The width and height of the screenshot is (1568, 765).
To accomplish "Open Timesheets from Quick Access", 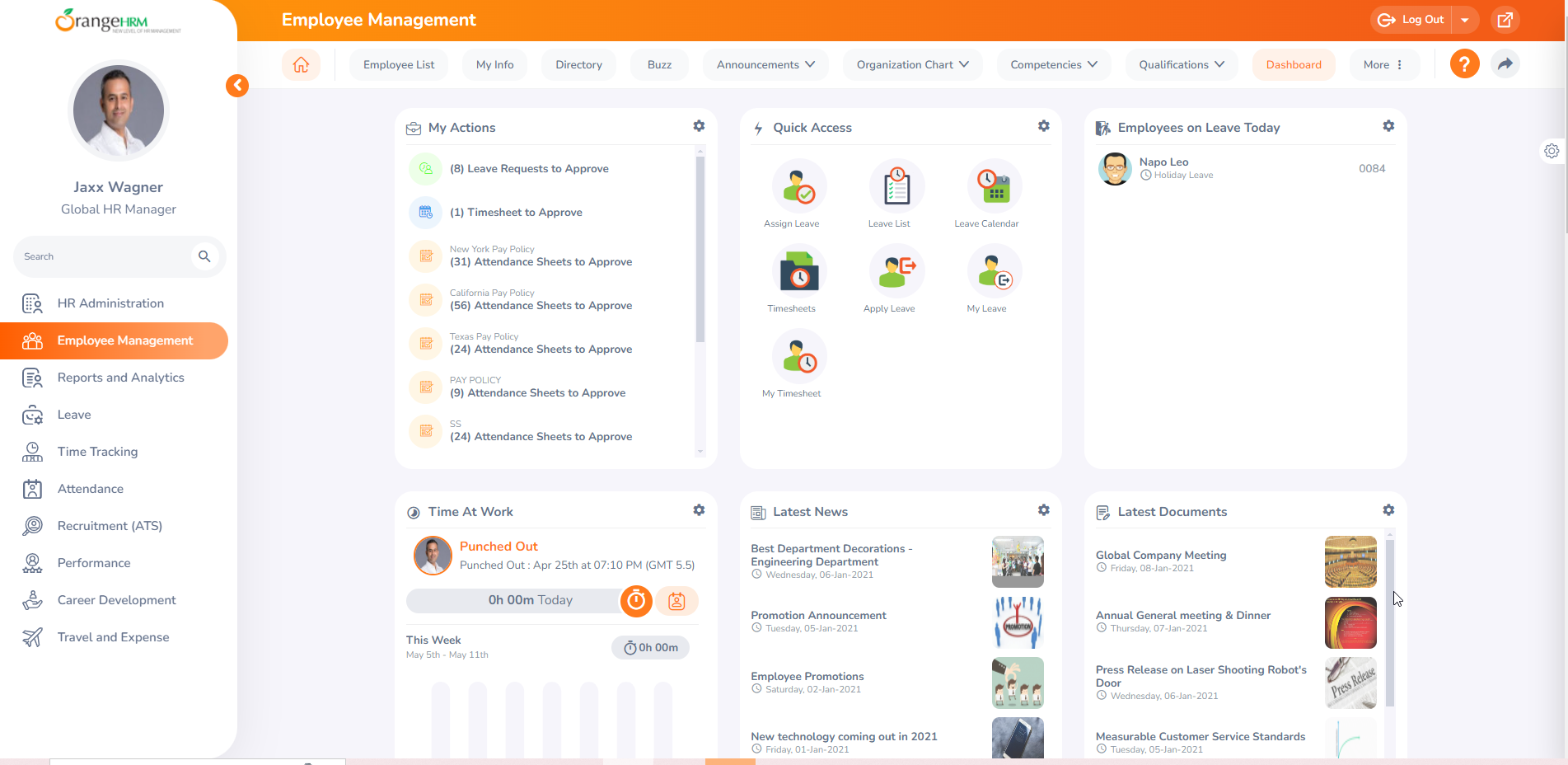I will click(x=798, y=272).
